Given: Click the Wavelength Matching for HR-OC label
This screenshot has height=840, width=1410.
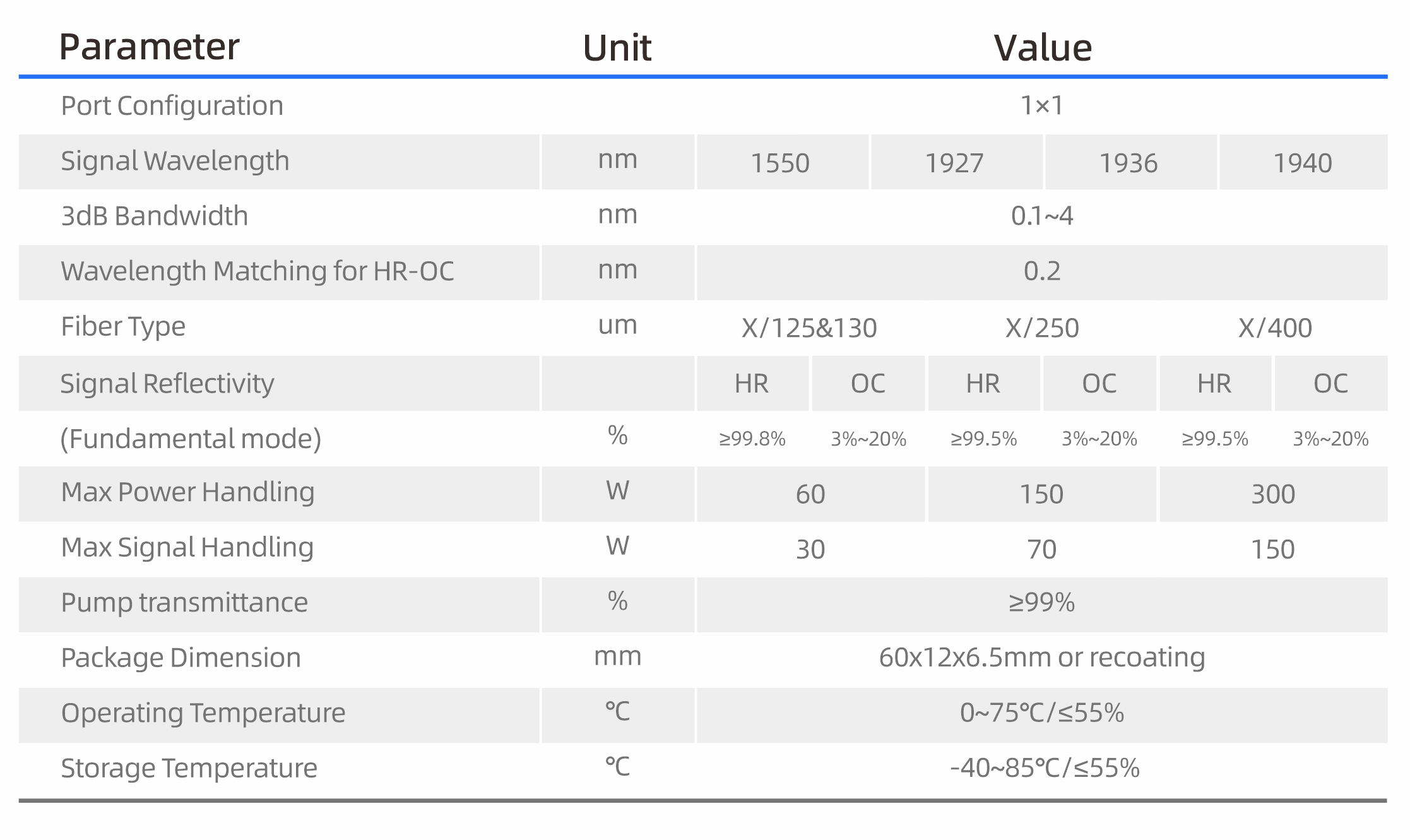Looking at the screenshot, I should coord(258,271).
